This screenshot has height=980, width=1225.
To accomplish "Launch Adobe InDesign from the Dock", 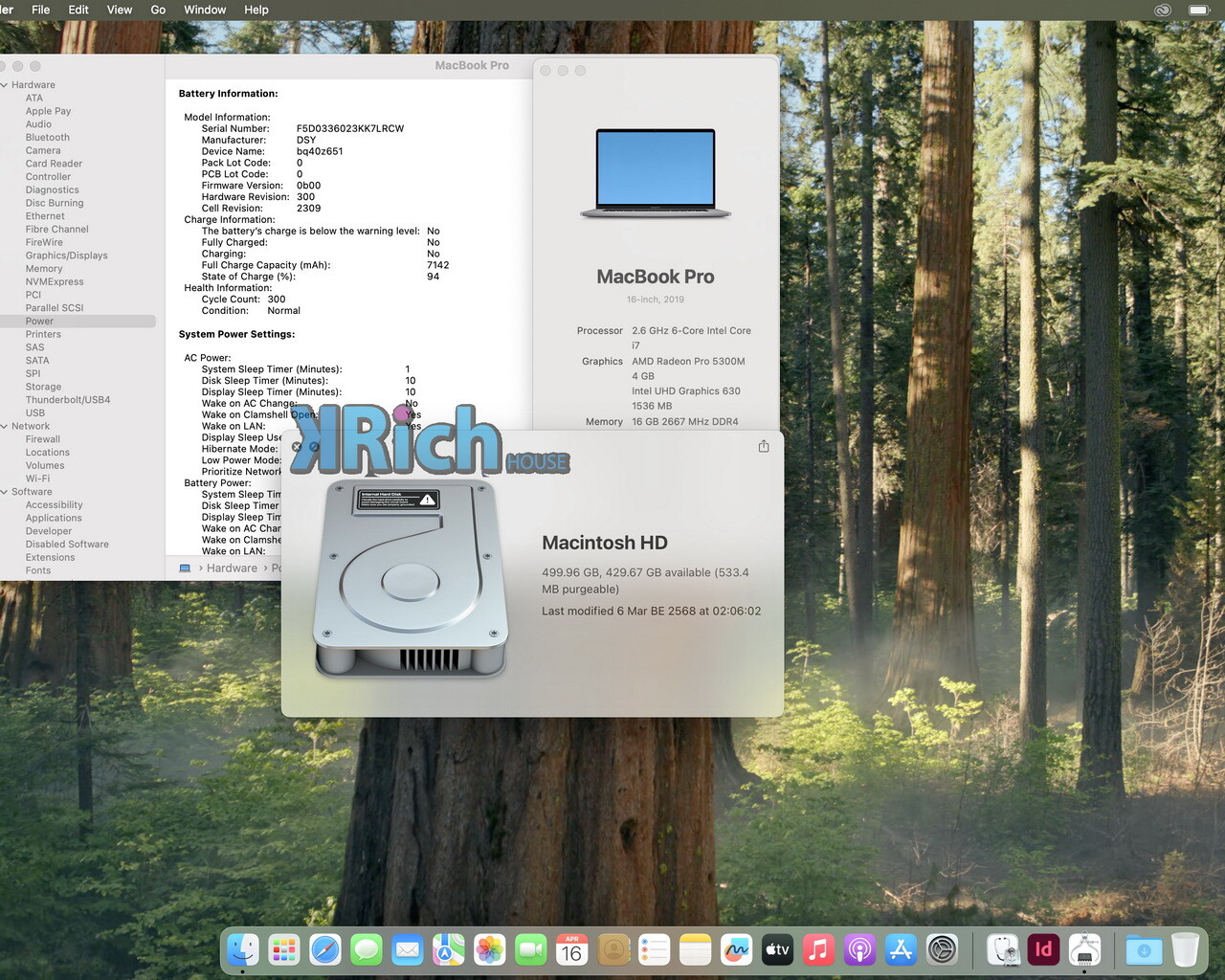I will coord(1043,949).
